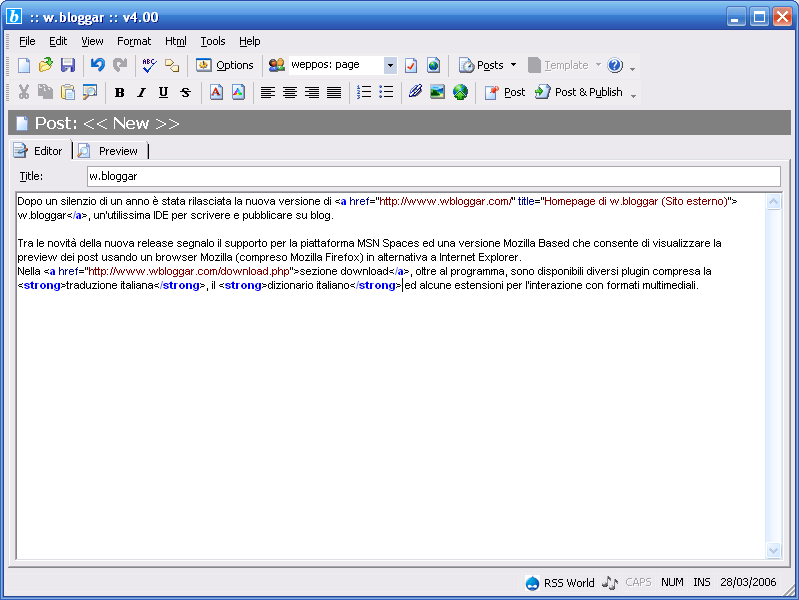Paste from clipboard icon
799x600 pixels.
(68, 92)
